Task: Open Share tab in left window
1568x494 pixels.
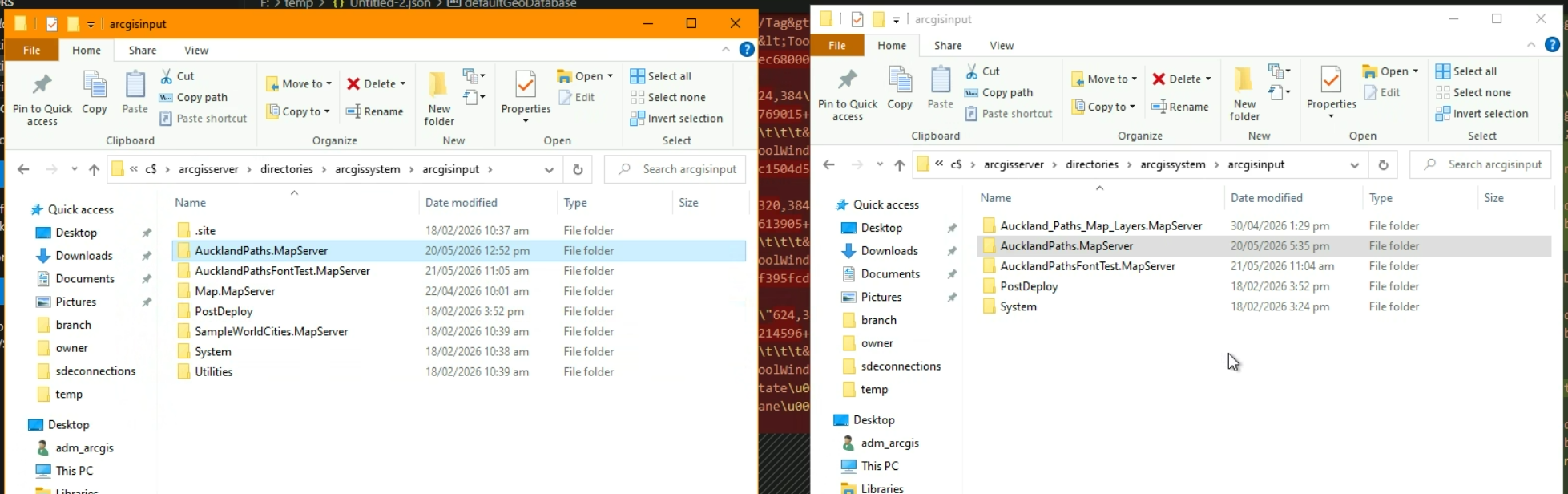Action: pyautogui.click(x=143, y=50)
